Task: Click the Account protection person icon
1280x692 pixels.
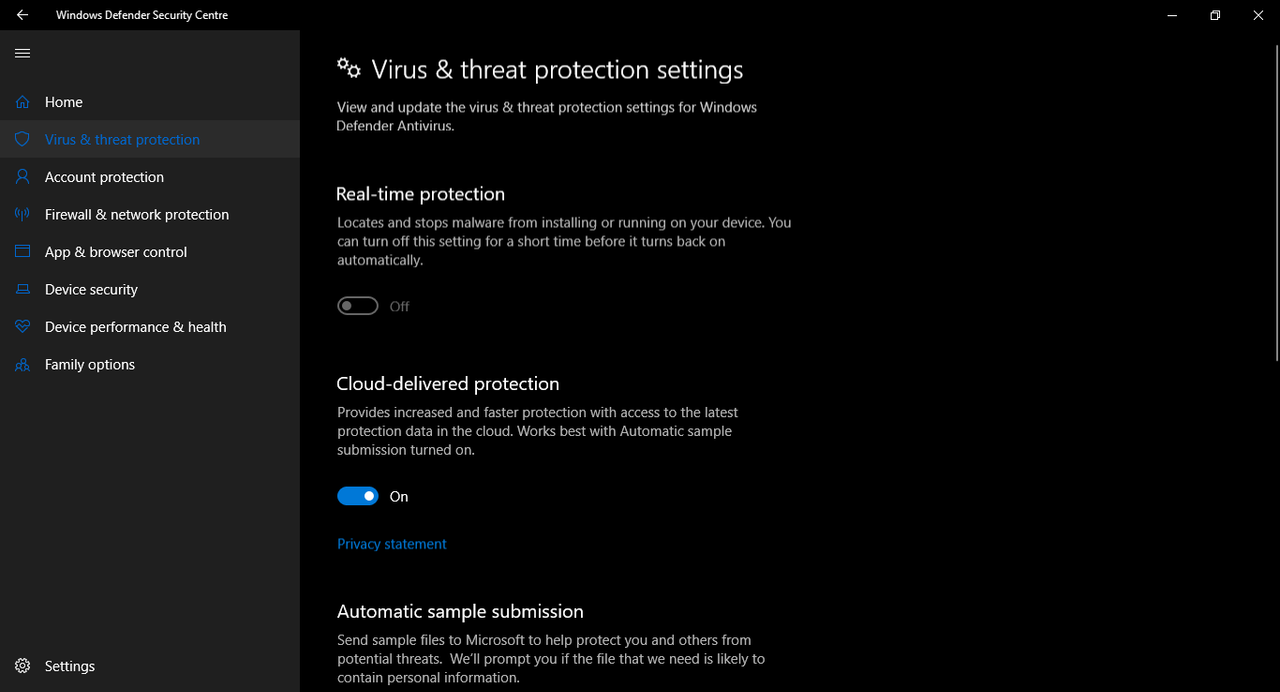Action: (22, 177)
